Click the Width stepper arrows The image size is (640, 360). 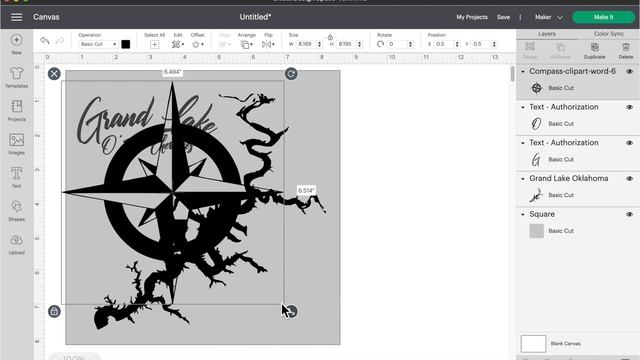tap(319, 44)
